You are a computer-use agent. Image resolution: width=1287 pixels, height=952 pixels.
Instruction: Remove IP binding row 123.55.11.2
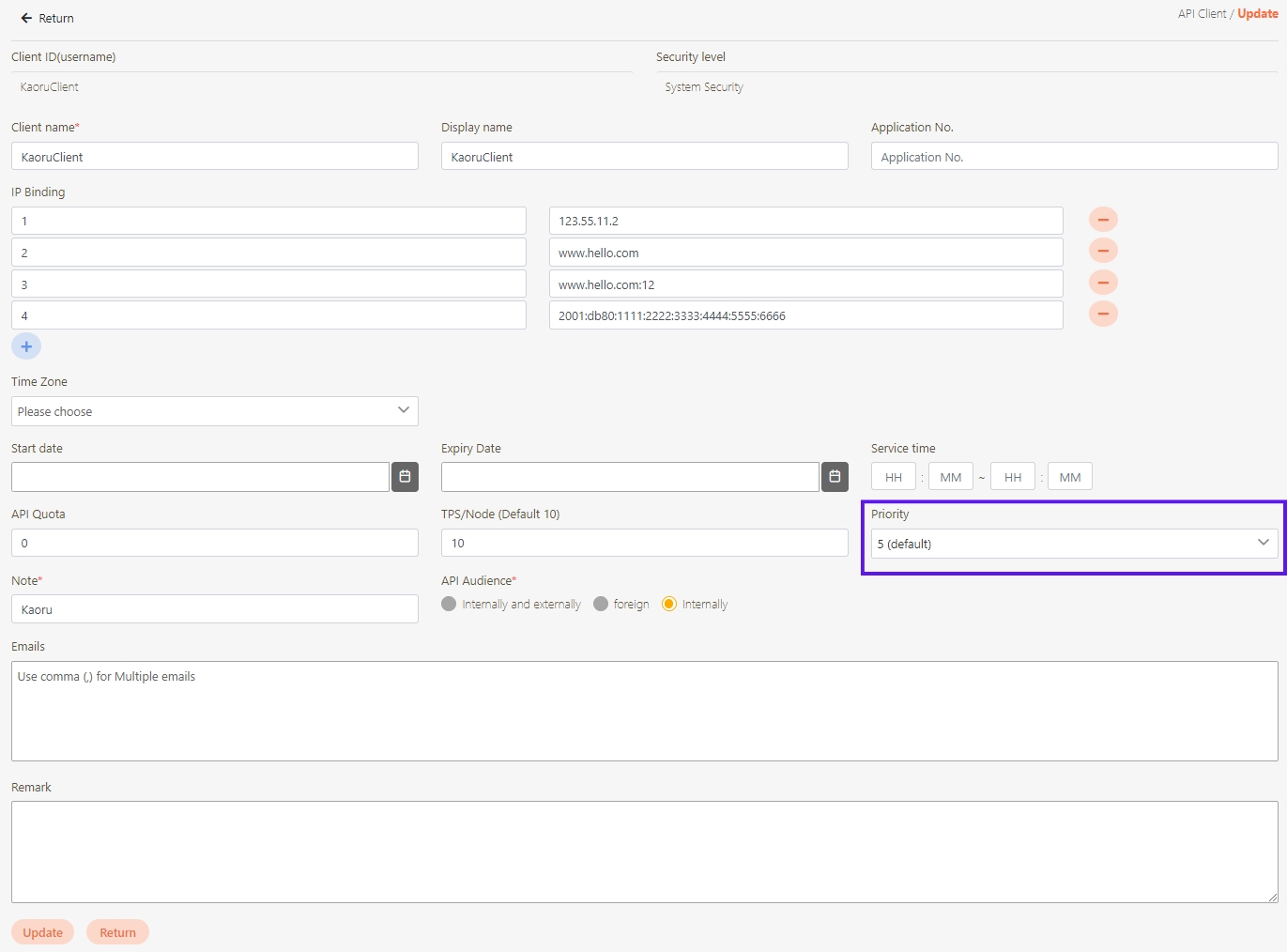coord(1102,220)
